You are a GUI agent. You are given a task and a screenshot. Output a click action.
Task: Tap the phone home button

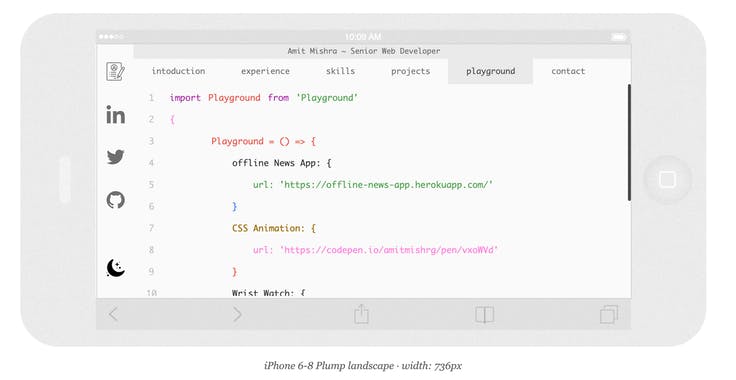pyautogui.click(x=667, y=179)
